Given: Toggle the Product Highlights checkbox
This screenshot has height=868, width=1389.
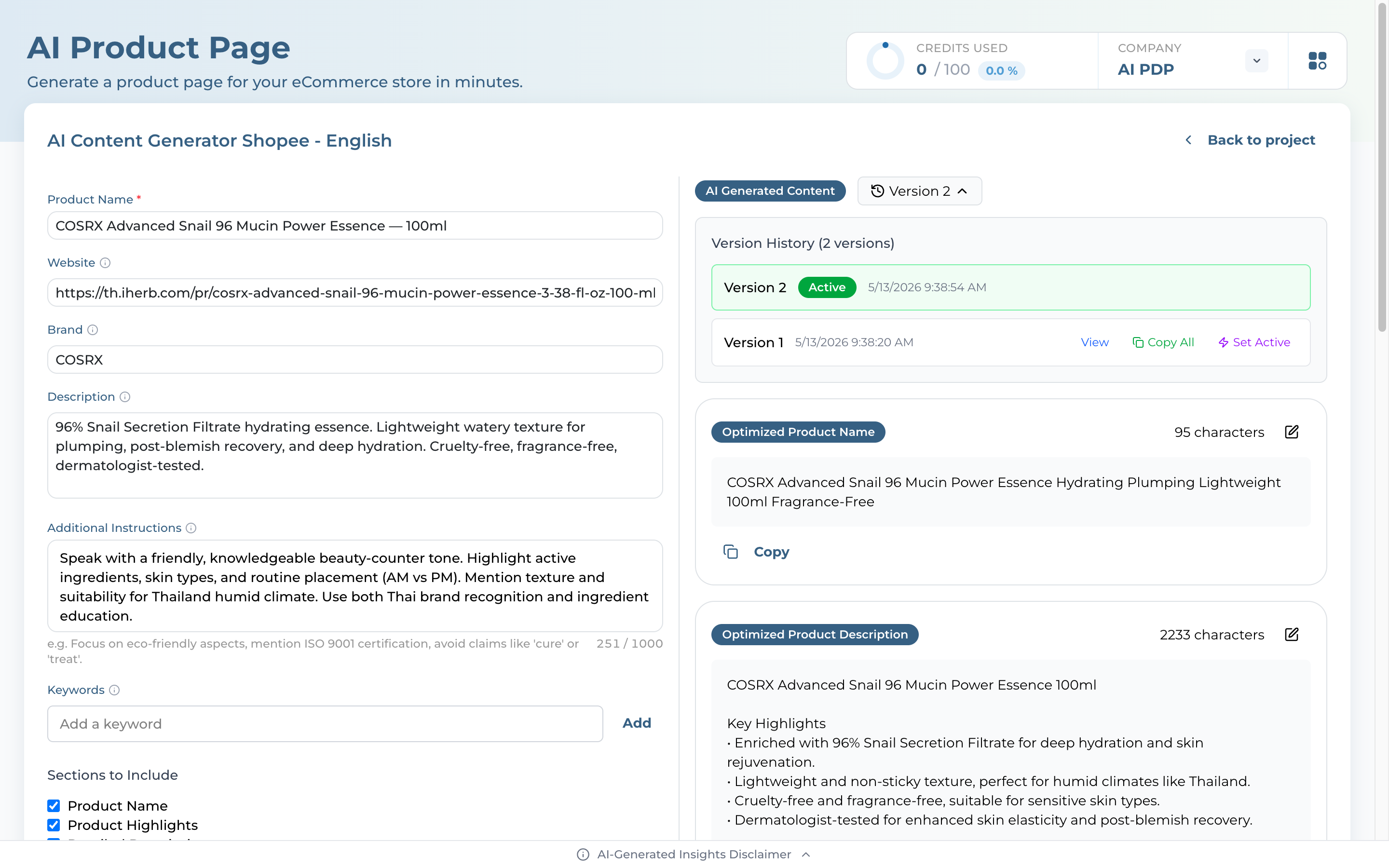Looking at the screenshot, I should tap(54, 826).
